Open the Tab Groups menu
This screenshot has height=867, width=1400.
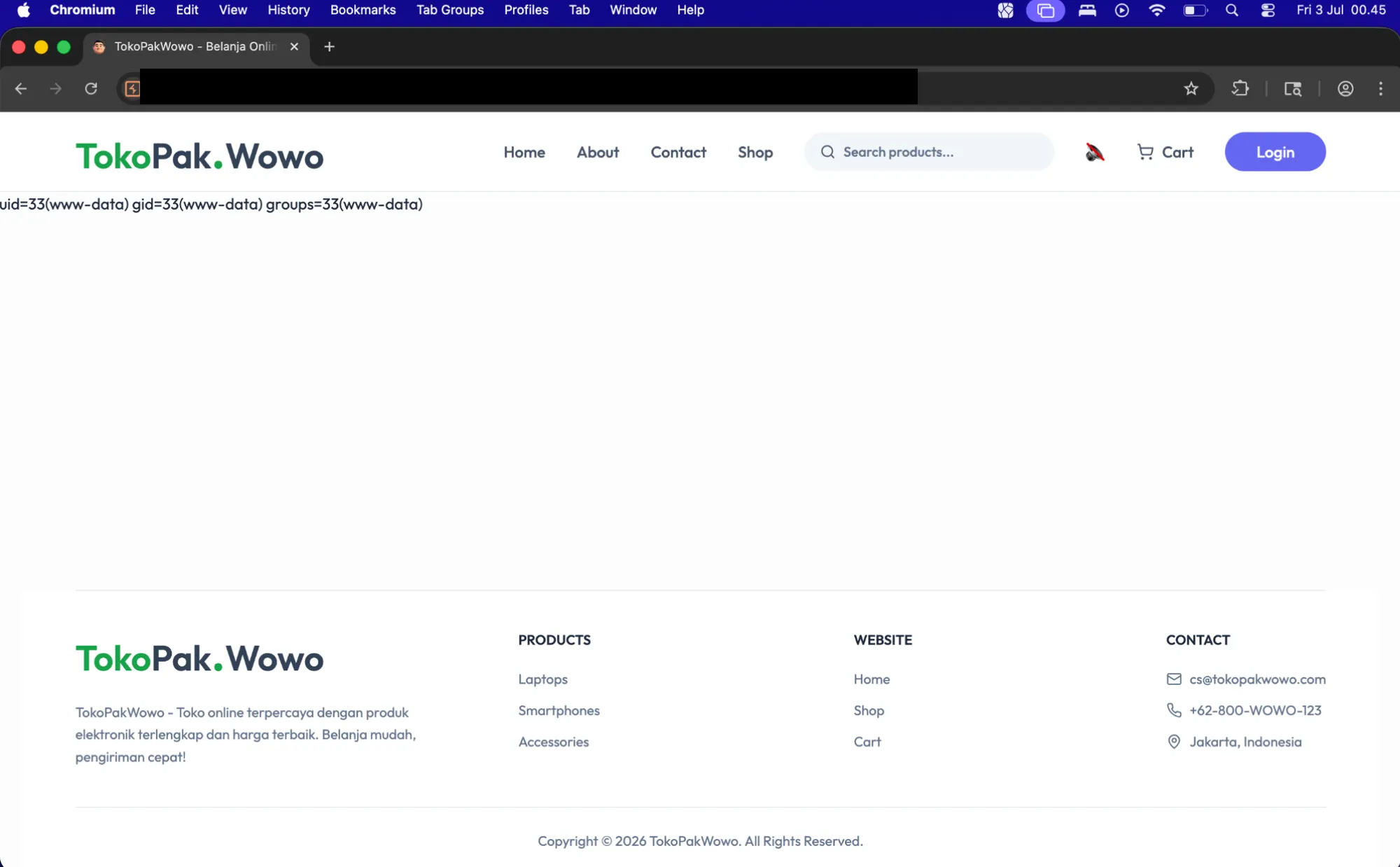[450, 11]
